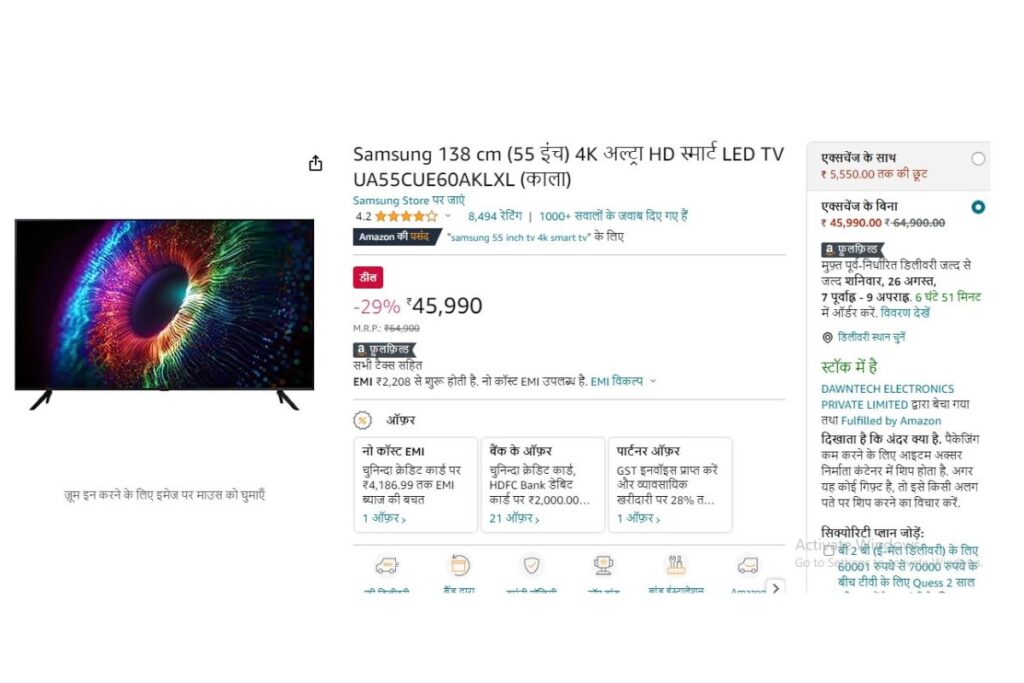Click the top brand trophy icon
Image resolution: width=1024 pixels, height=683 pixels.
(603, 565)
